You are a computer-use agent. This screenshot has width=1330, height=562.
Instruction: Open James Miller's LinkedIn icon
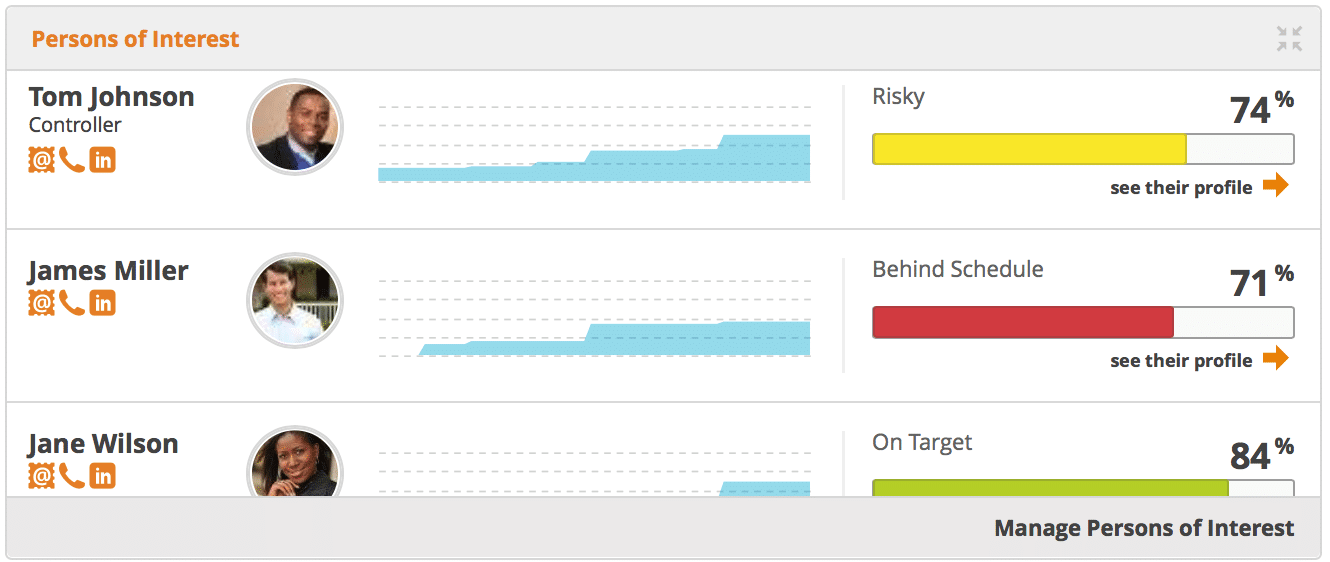(102, 303)
